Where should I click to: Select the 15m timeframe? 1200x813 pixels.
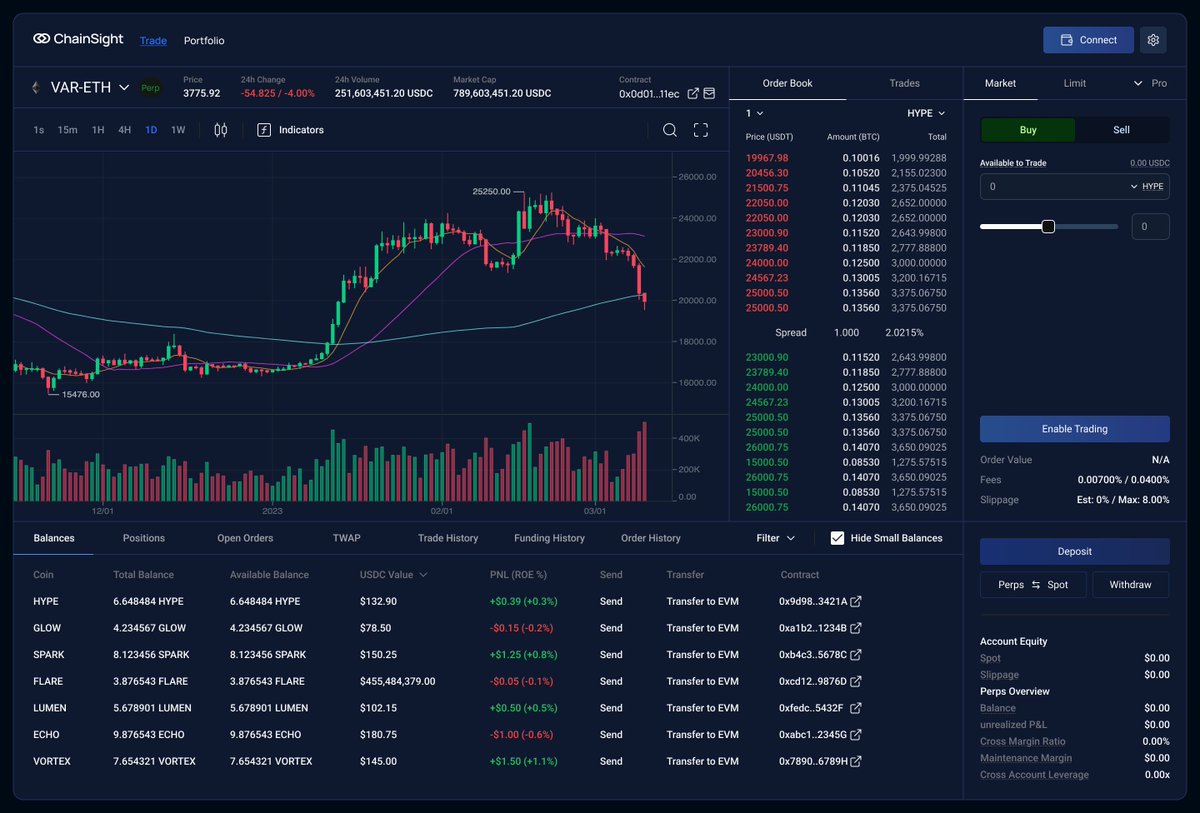click(x=67, y=130)
